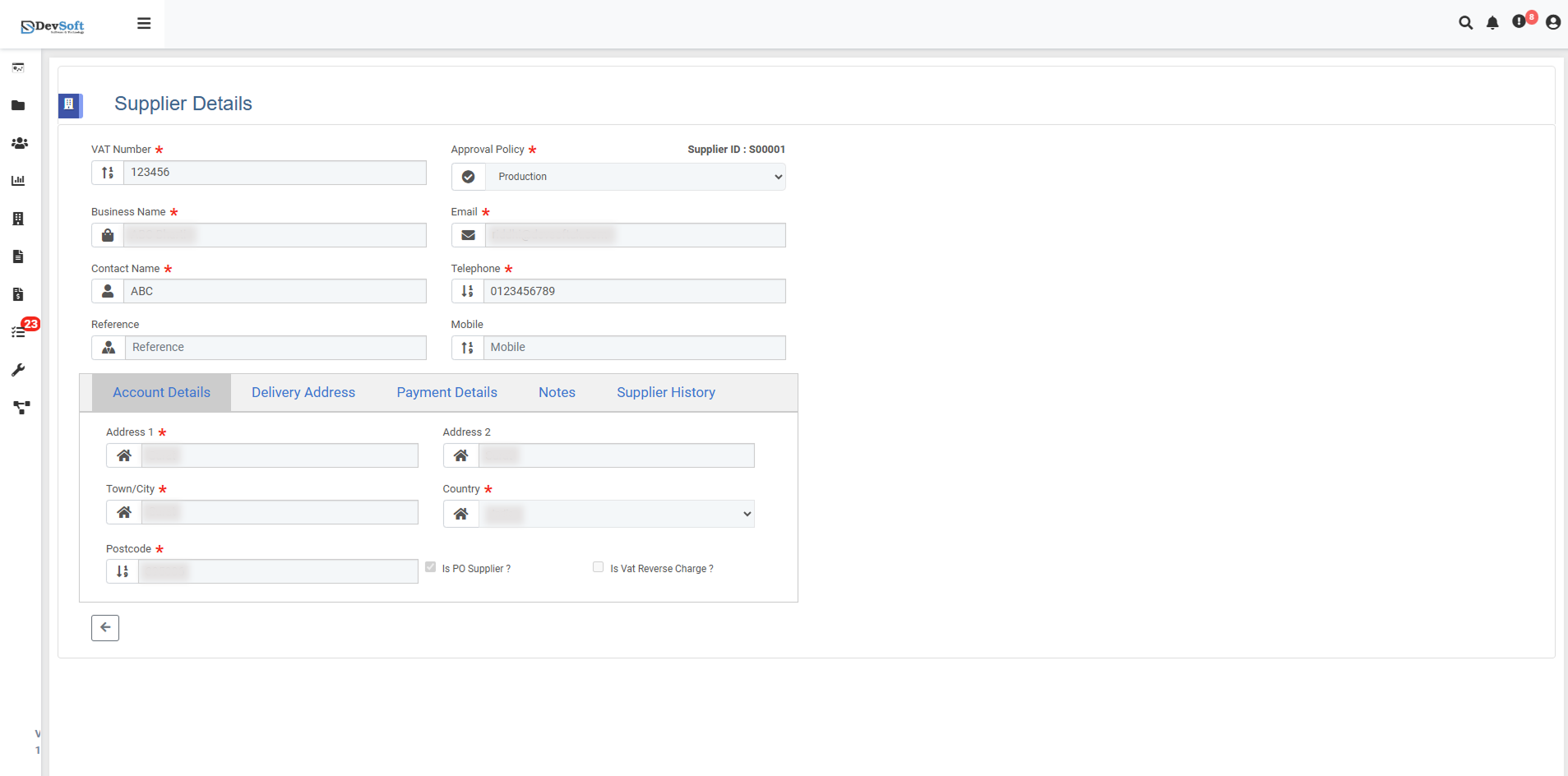1568x776 pixels.
Task: Expand the Approval Policy dropdown
Action: pos(635,177)
